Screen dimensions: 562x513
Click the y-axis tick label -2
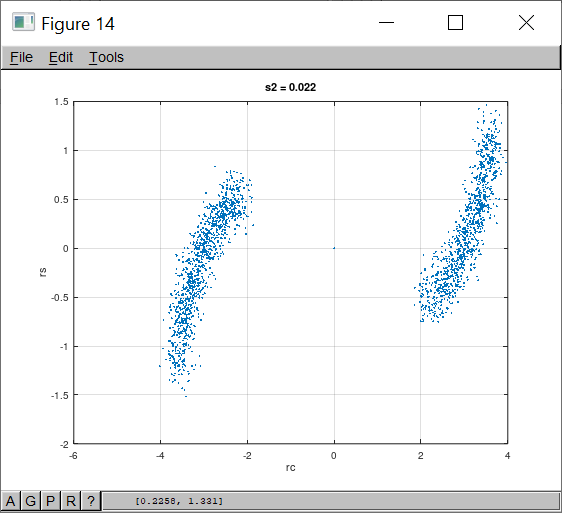pos(64,445)
